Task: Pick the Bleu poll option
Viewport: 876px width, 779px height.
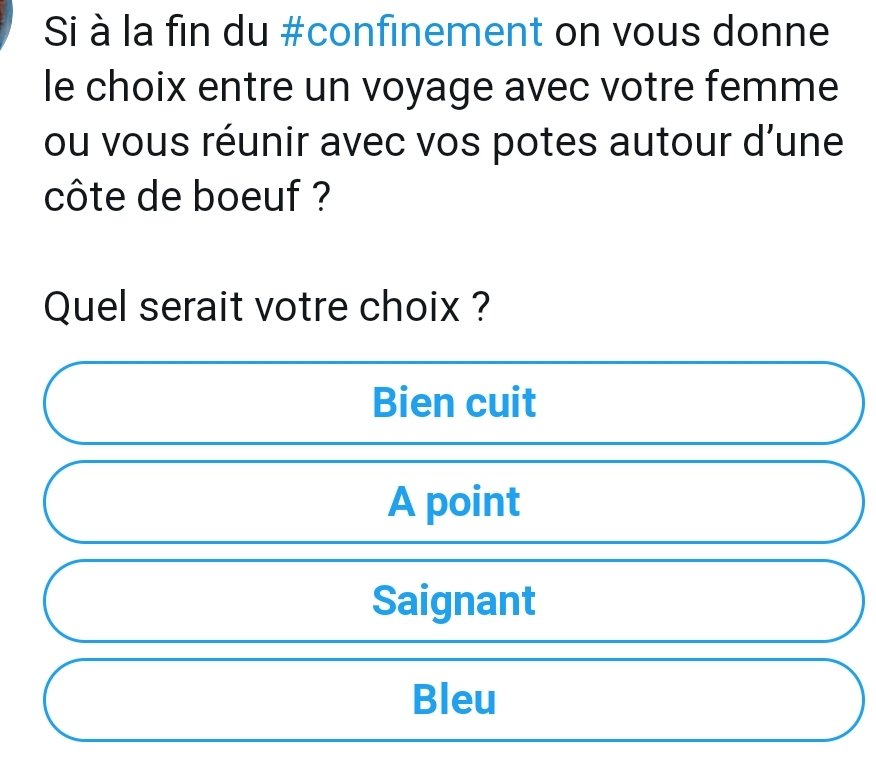Action: point(453,700)
